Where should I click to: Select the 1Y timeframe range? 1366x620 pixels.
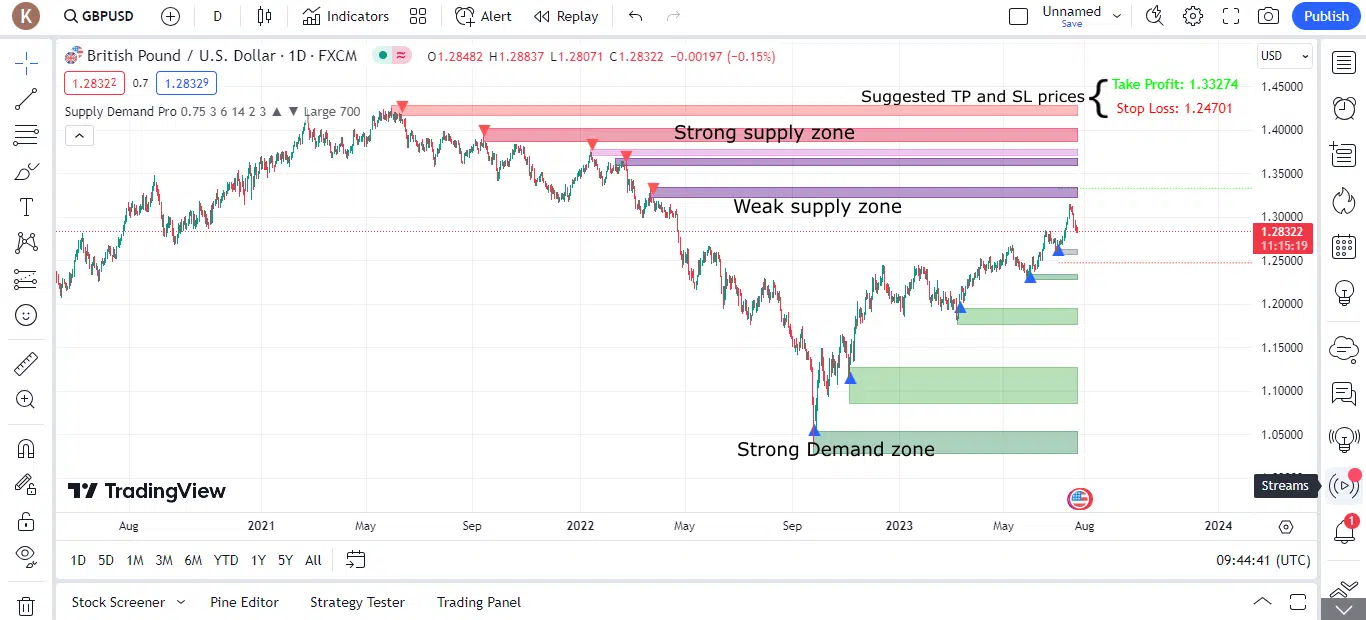(x=257, y=560)
